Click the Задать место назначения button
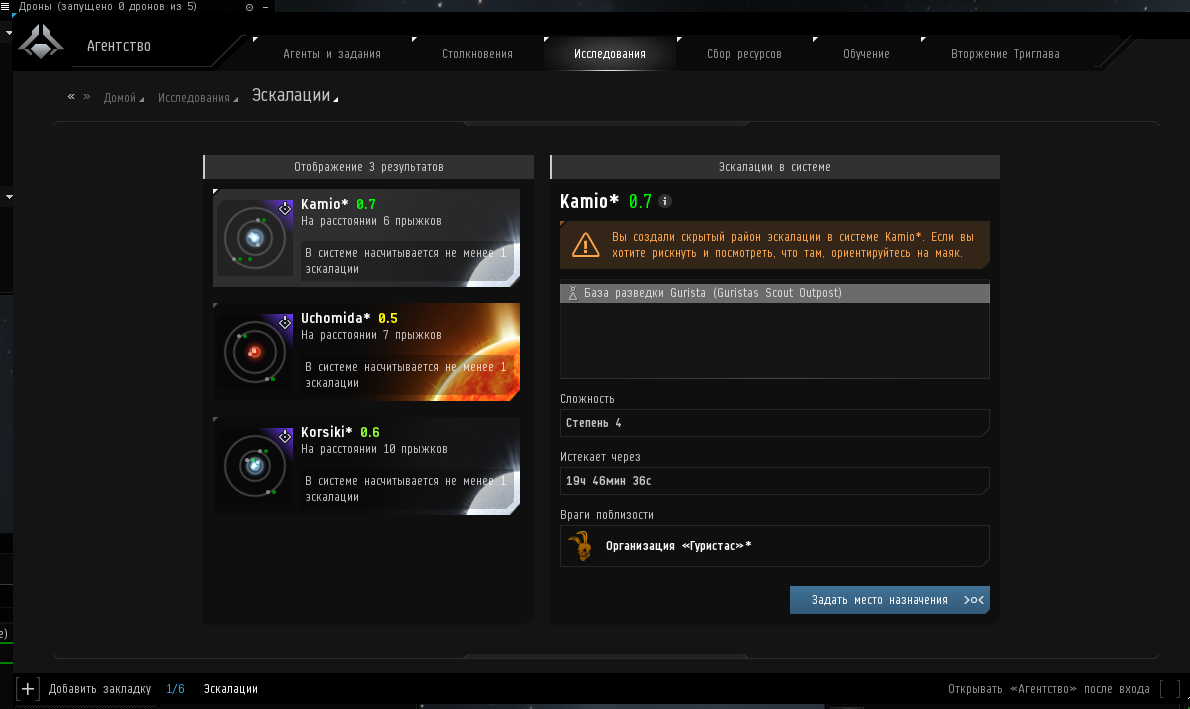 tap(889, 600)
